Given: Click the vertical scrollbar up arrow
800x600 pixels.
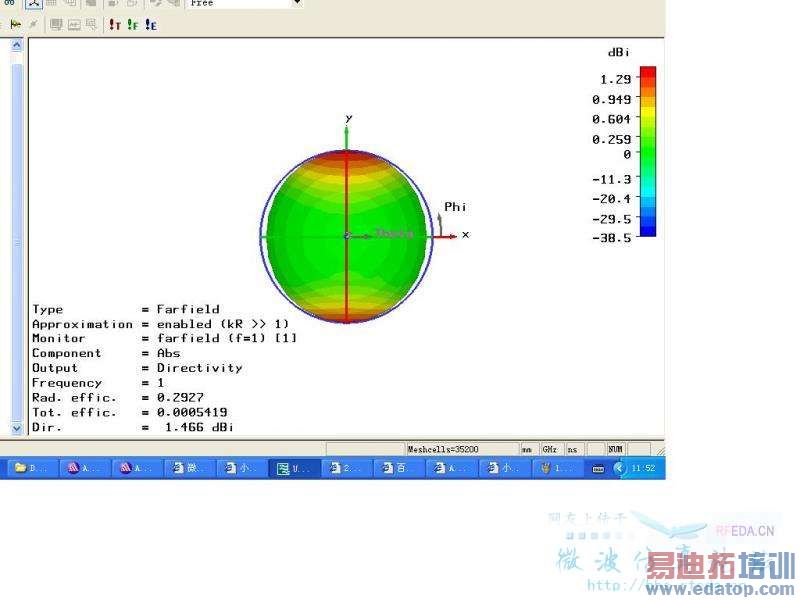Looking at the screenshot, I should click(x=17, y=45).
